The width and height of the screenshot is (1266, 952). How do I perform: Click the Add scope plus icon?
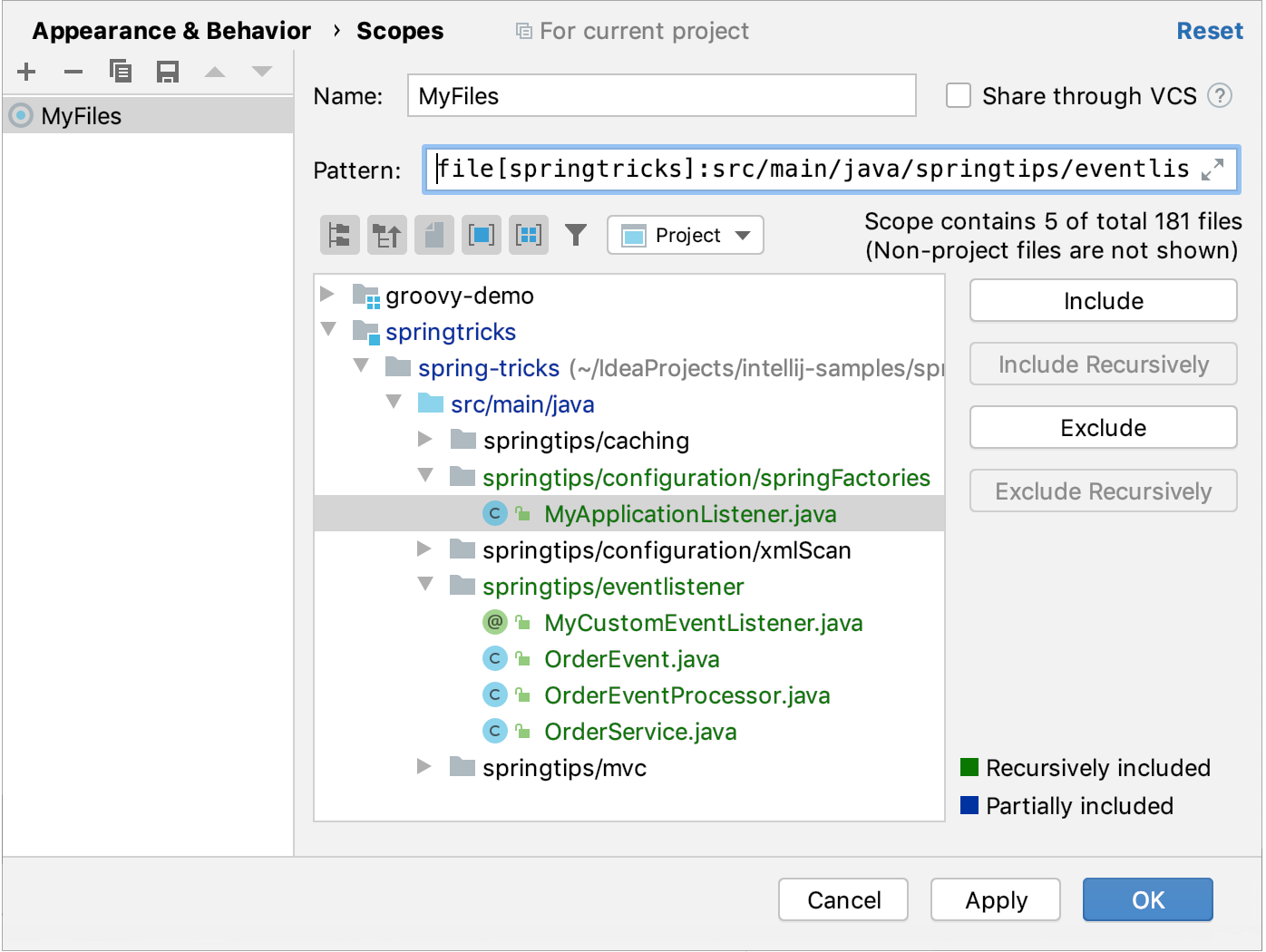coord(26,72)
